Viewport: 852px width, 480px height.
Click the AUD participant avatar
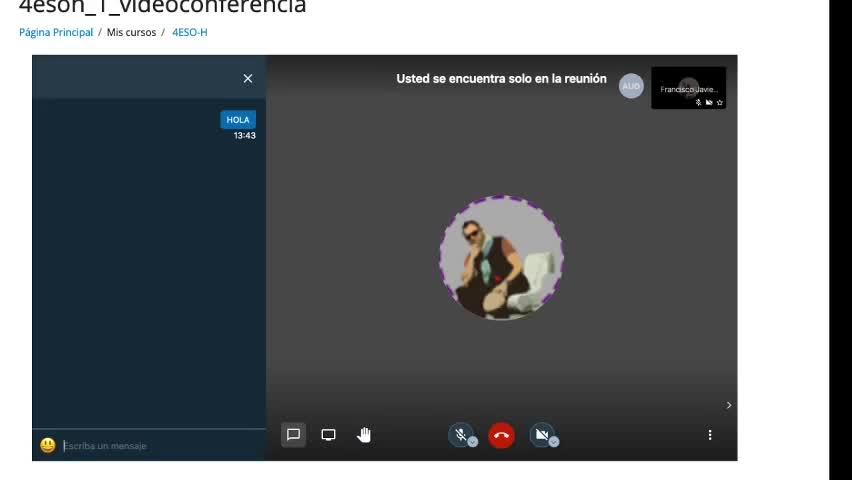tap(631, 86)
